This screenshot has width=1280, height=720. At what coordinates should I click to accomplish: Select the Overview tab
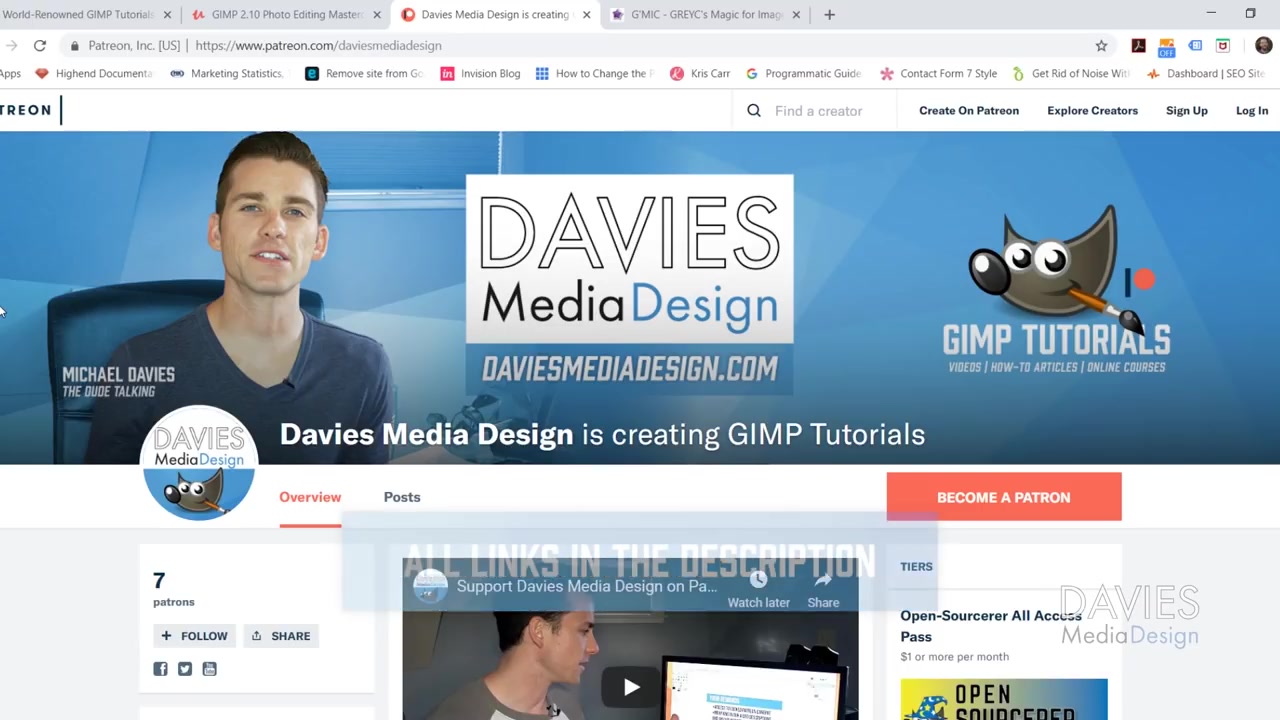tap(310, 497)
